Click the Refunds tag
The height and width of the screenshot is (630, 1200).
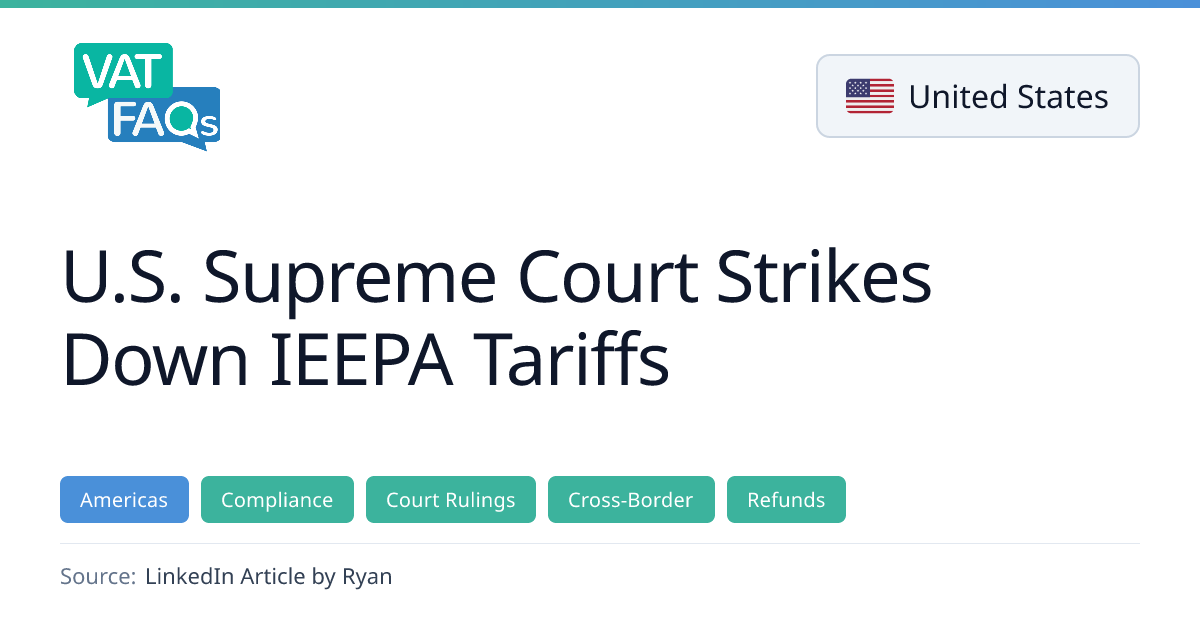[786, 500]
